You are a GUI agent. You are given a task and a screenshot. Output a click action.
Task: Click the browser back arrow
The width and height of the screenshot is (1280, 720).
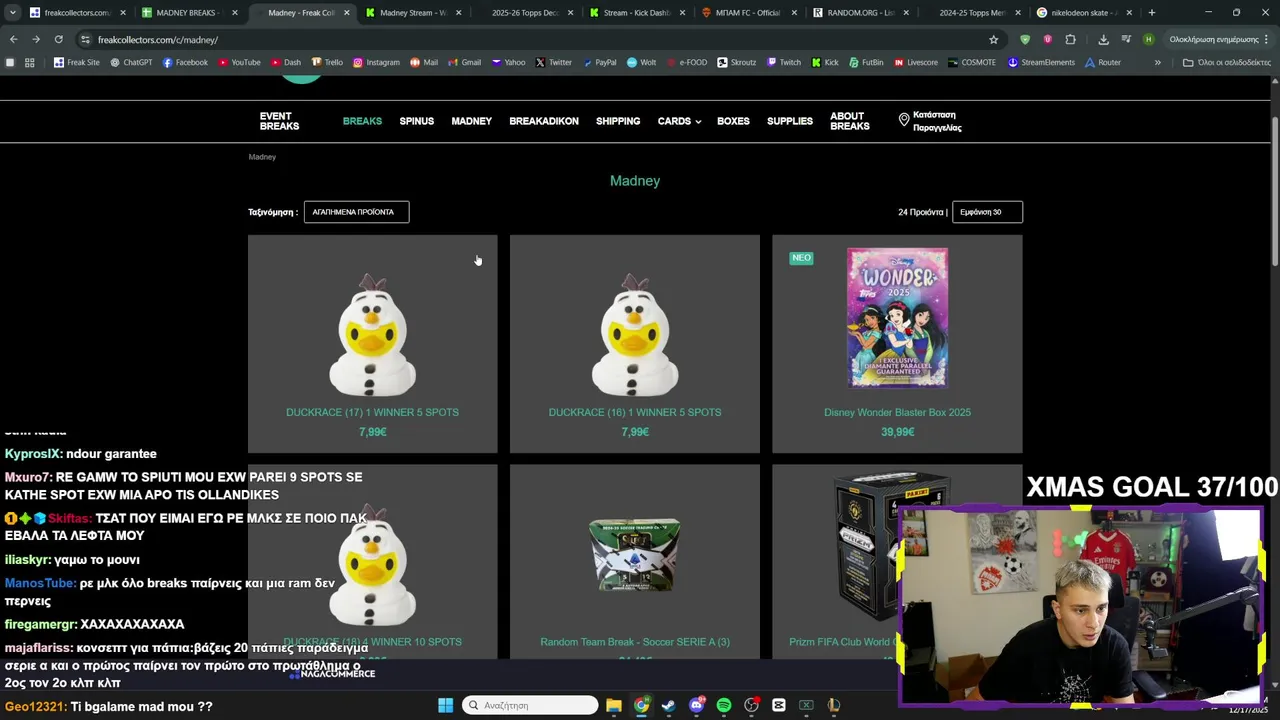coord(13,39)
